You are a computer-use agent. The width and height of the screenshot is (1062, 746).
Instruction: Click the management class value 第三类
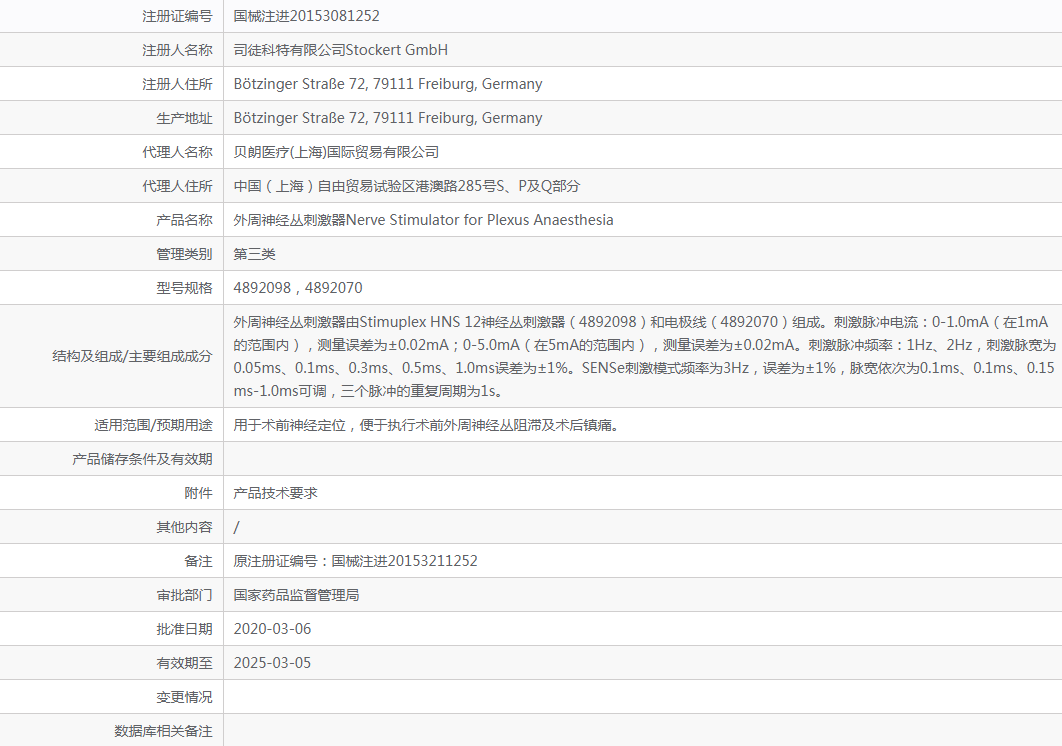pyautogui.click(x=255, y=254)
